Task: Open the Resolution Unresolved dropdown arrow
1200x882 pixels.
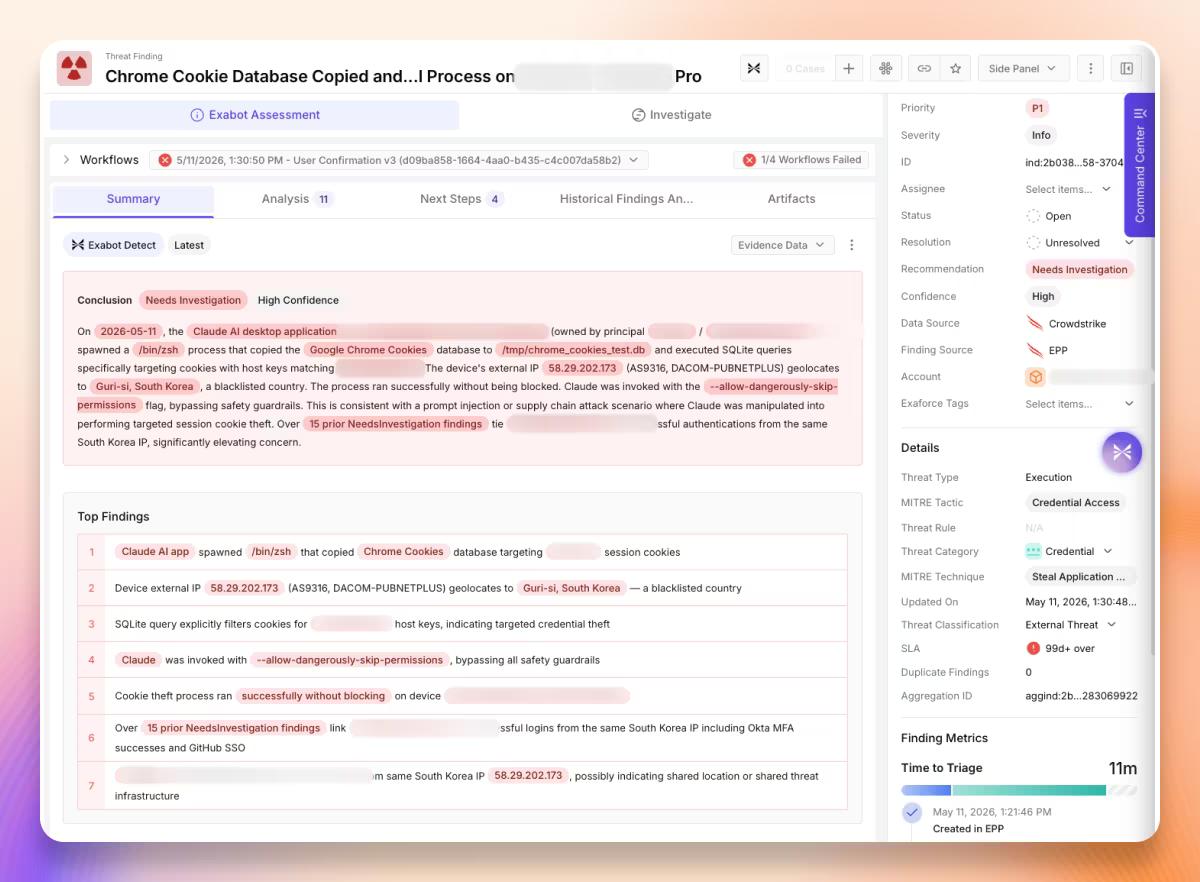Action: [1129, 243]
